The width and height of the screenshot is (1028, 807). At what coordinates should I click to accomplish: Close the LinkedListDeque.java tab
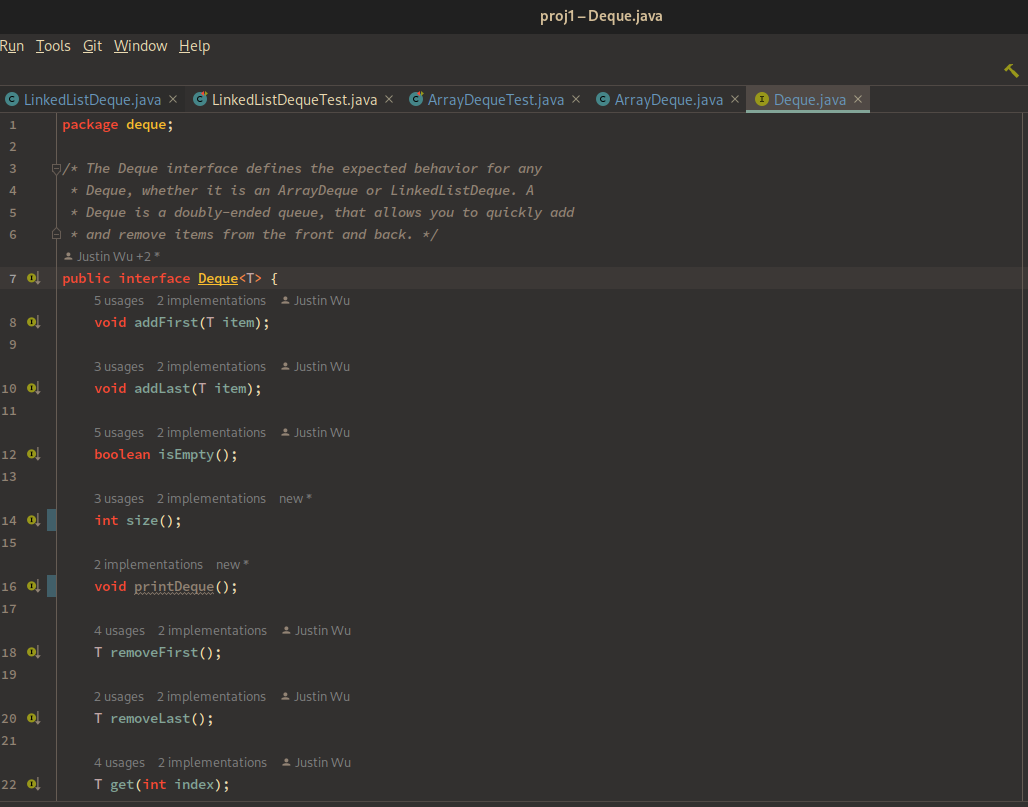173,99
